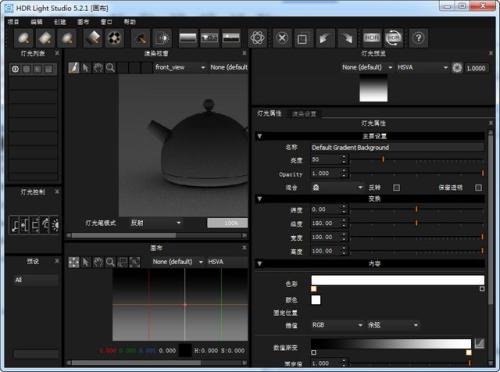Open the RGB dropdown in content section
500x372 pixels.
coord(337,325)
